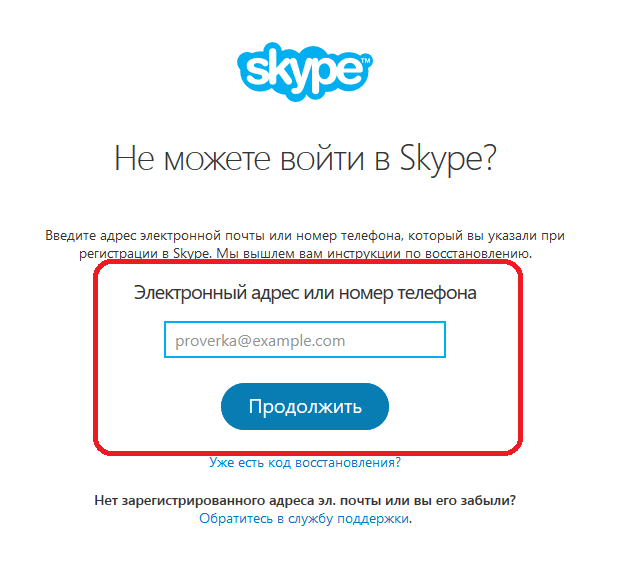Image resolution: width=624 pixels, height=584 pixels.
Task: Click the letter S in Skype logo
Action: [x=255, y=72]
